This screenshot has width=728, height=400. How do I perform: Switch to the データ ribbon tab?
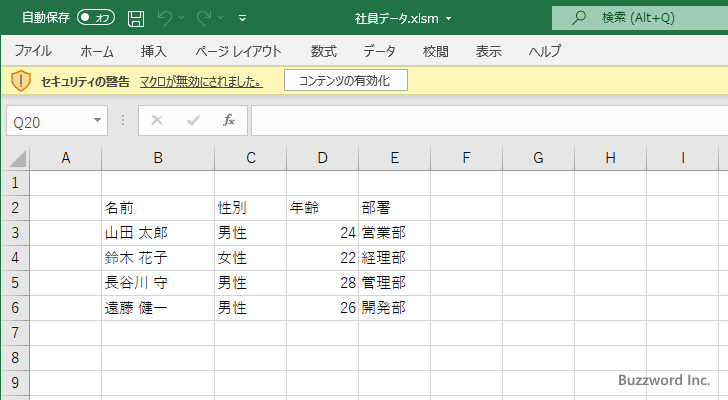(x=379, y=51)
